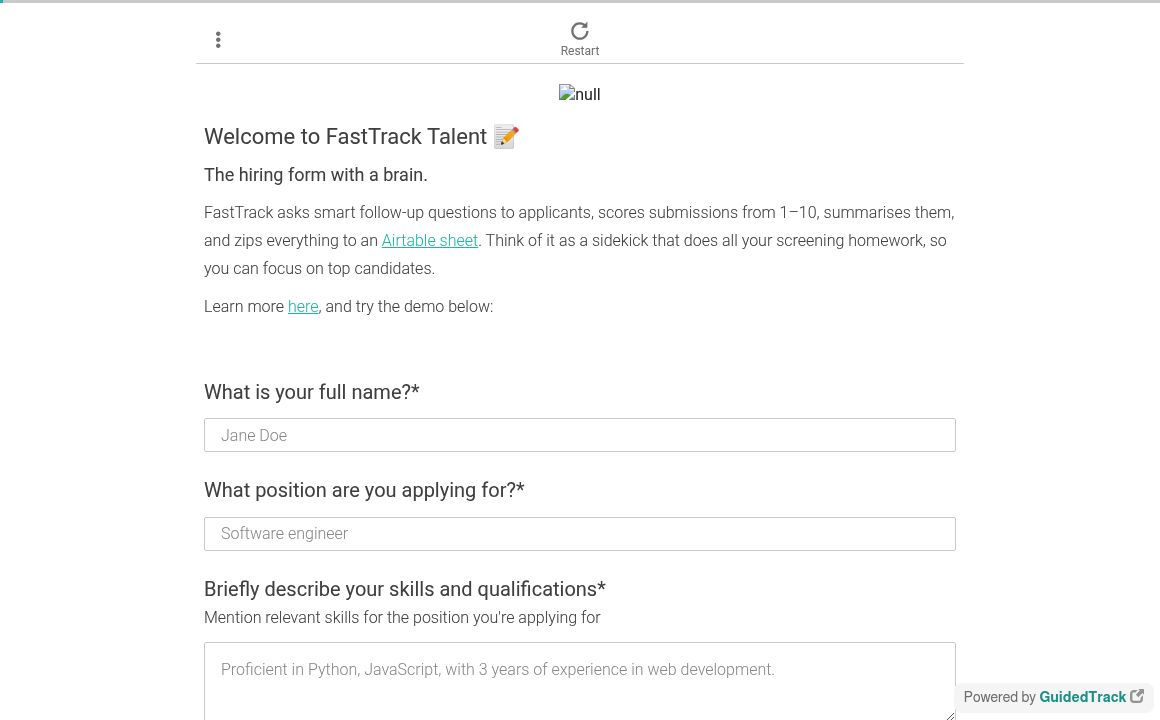1160x720 pixels.
Task: Follow the 'here' learn more link
Action: tap(302, 306)
